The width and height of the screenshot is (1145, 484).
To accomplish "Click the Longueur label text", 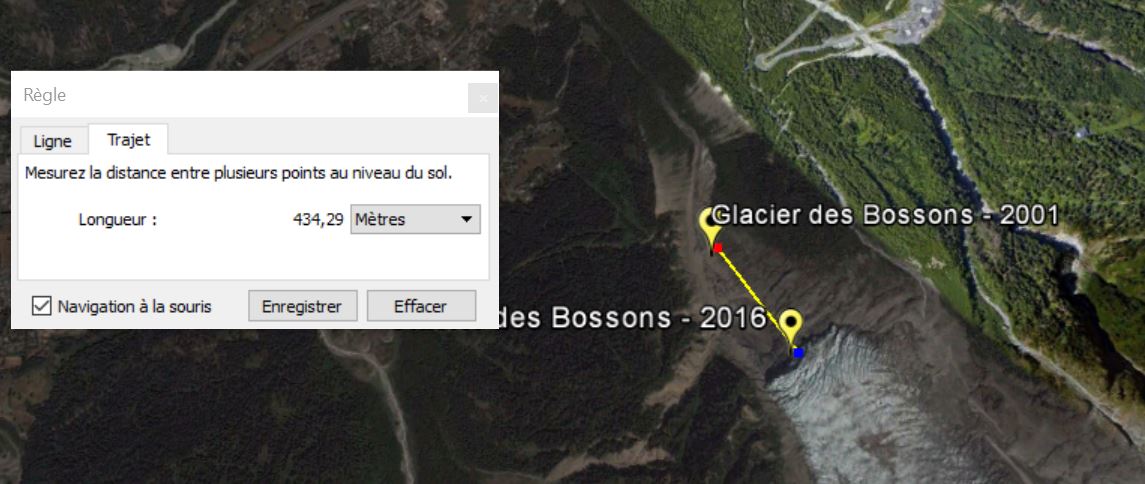I will pyautogui.click(x=118, y=219).
